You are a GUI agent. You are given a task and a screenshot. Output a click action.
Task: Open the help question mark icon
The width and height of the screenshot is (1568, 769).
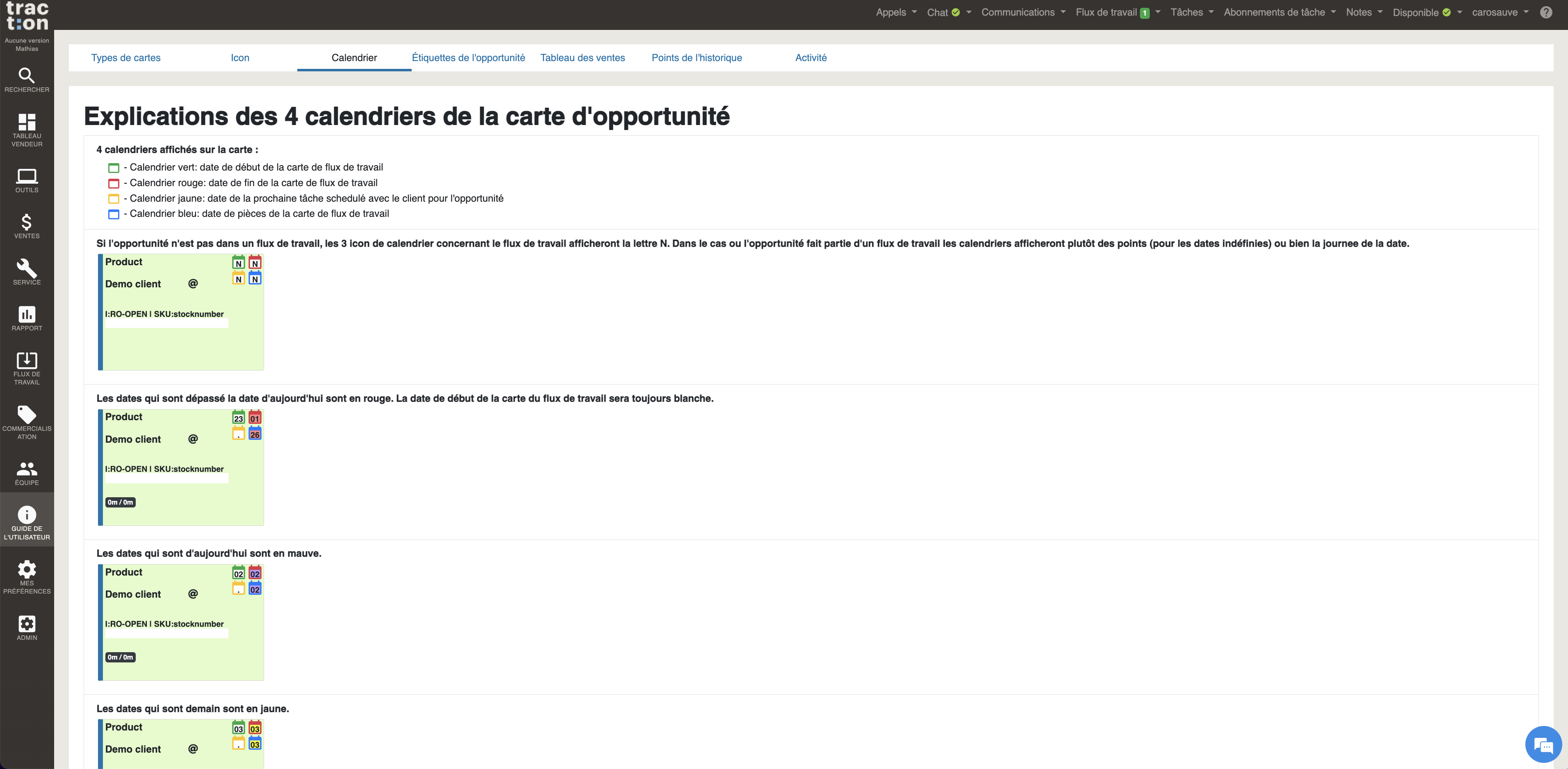[x=1545, y=12]
